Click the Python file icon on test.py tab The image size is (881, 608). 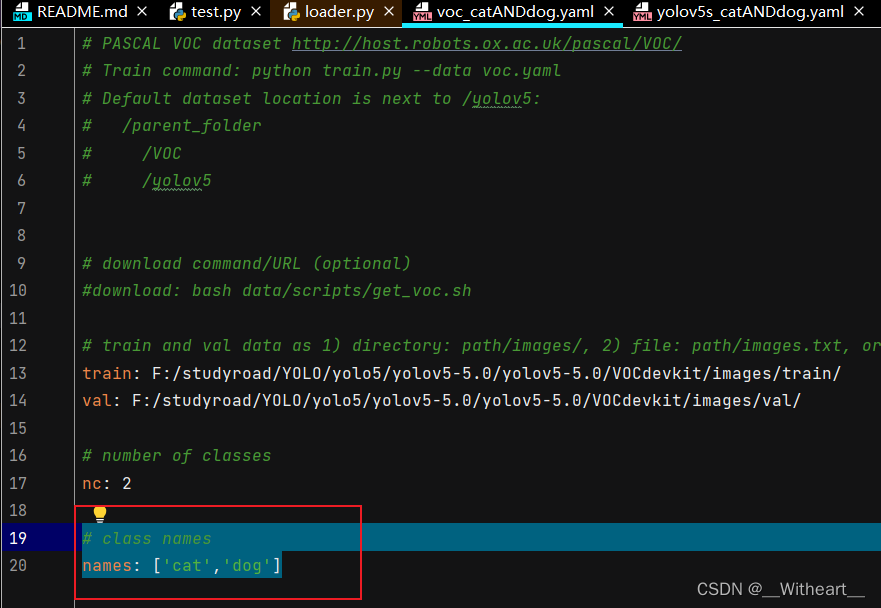pyautogui.click(x=178, y=12)
